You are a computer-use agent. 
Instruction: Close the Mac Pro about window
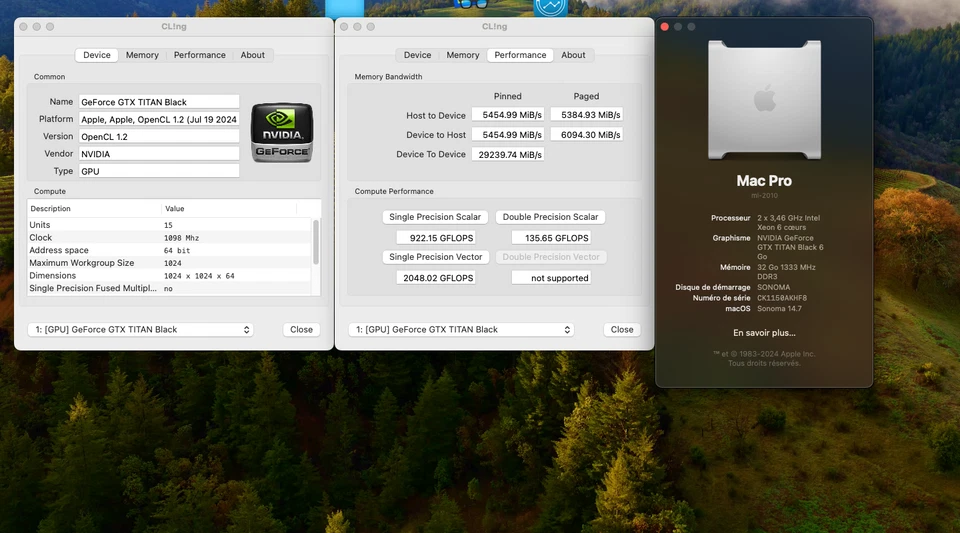click(x=665, y=27)
